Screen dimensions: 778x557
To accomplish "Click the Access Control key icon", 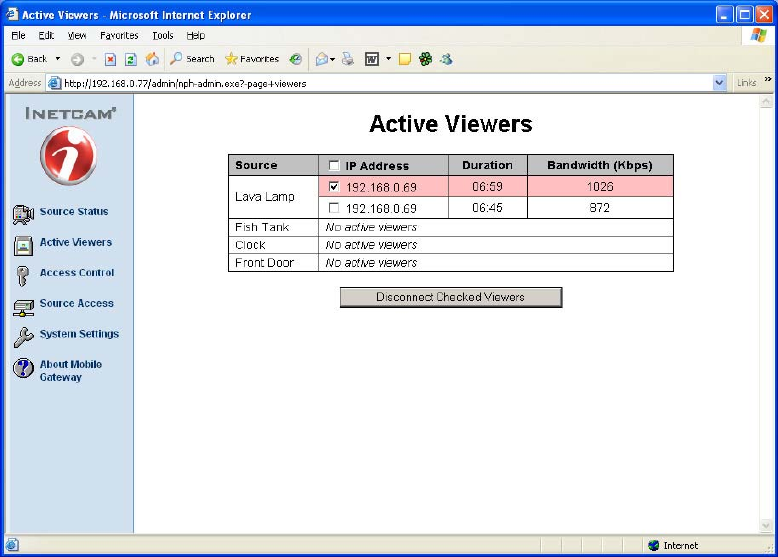I will click(x=23, y=275).
